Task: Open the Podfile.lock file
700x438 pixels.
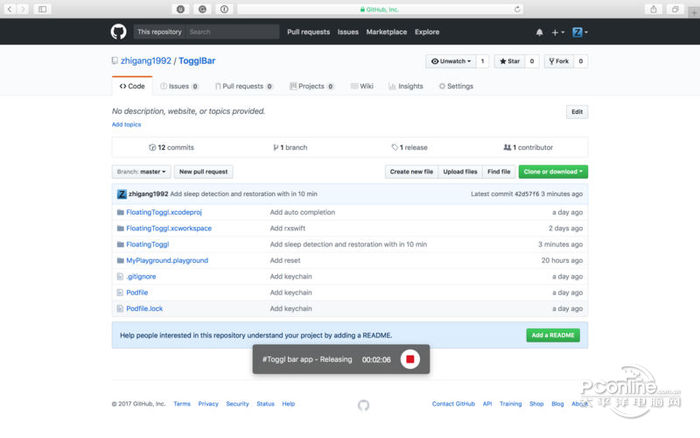Action: (144, 308)
